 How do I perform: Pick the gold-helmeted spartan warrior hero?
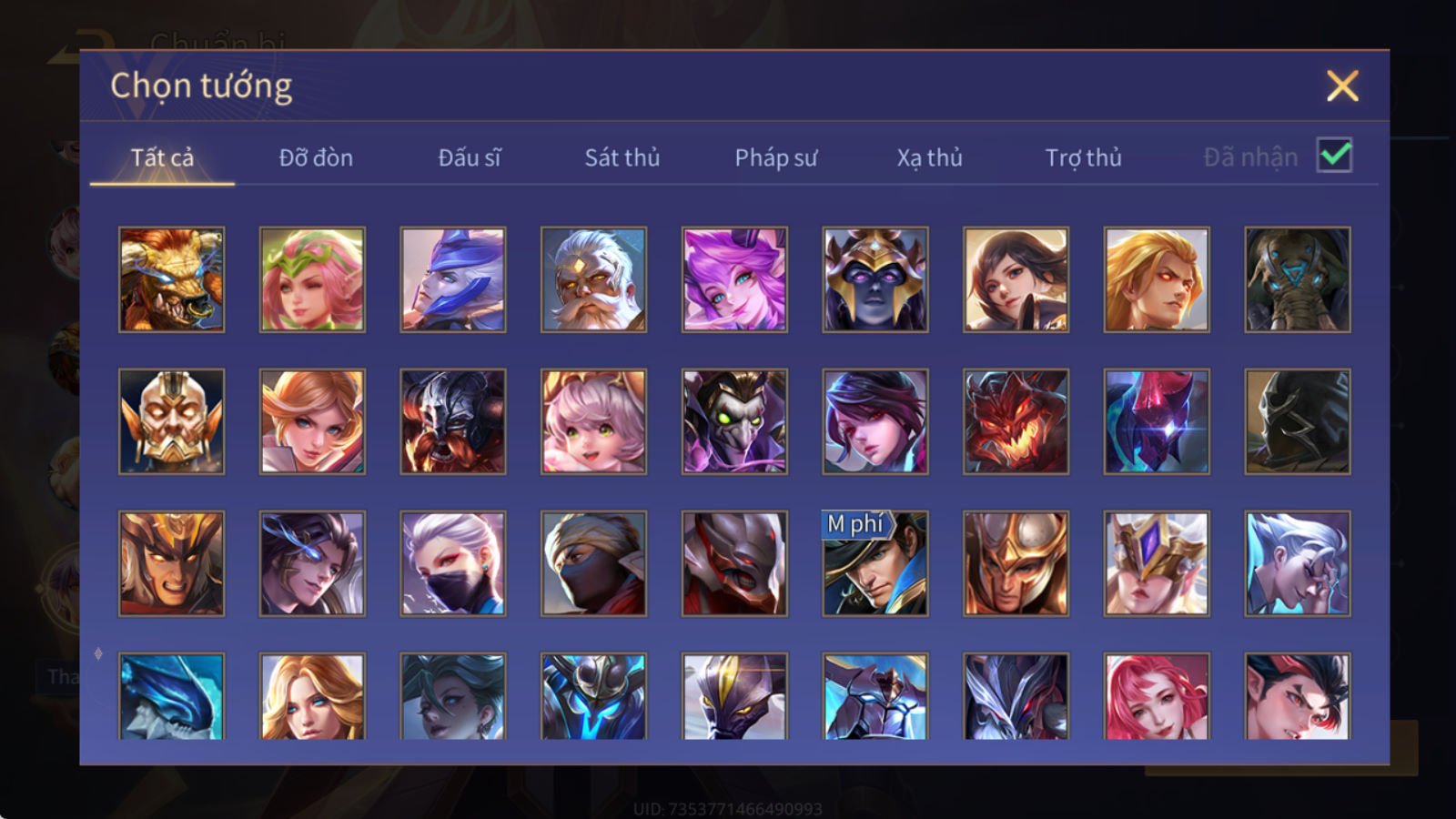1016,563
